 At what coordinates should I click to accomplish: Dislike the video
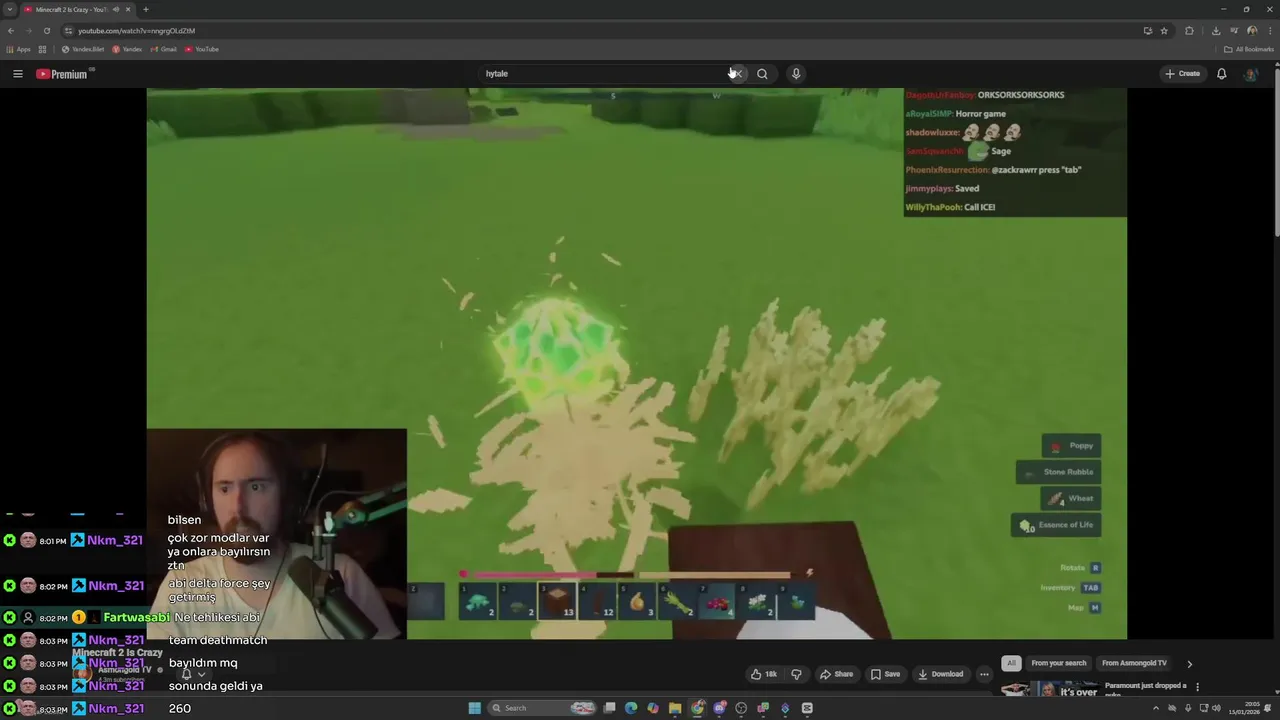[x=796, y=674]
